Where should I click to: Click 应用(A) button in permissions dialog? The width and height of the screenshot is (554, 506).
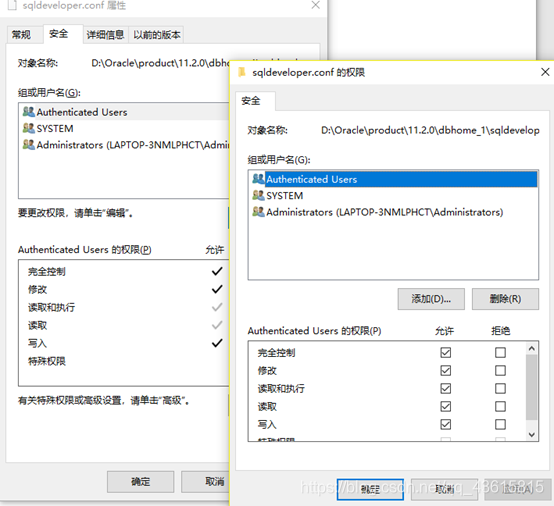click(x=518, y=489)
